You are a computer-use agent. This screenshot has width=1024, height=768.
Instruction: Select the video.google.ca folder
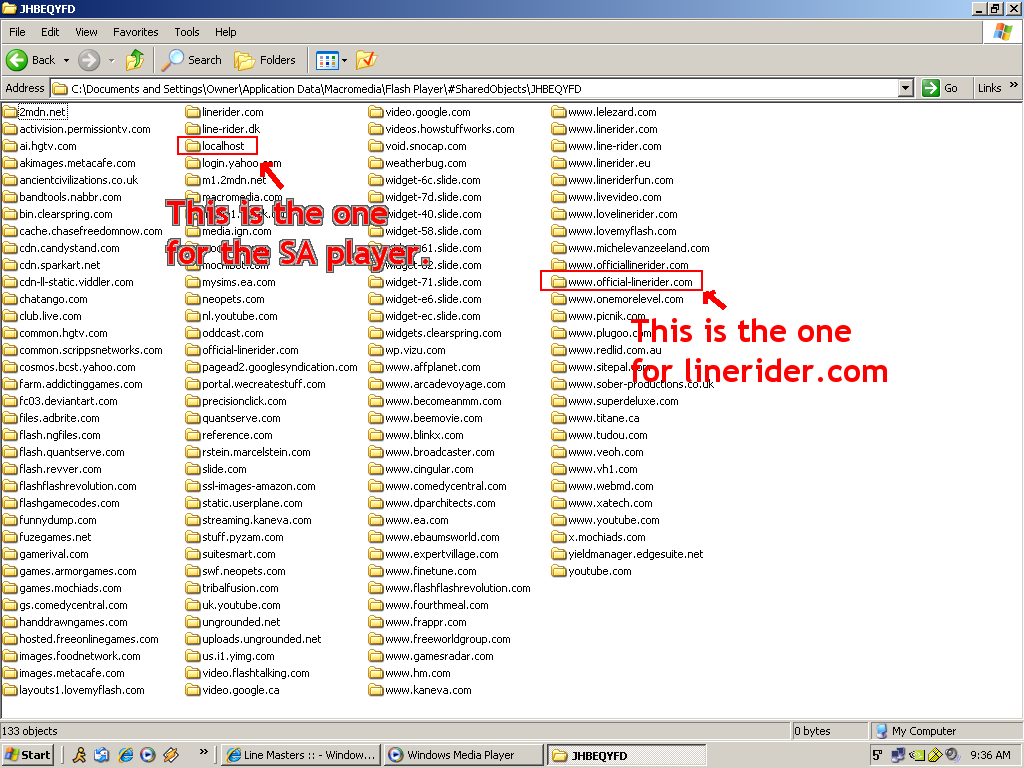tap(232, 690)
